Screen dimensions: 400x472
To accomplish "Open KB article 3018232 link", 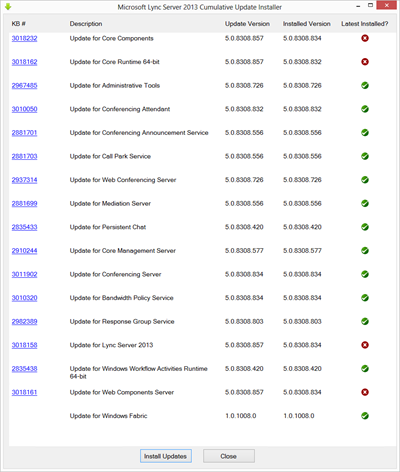I will click(x=24, y=38).
